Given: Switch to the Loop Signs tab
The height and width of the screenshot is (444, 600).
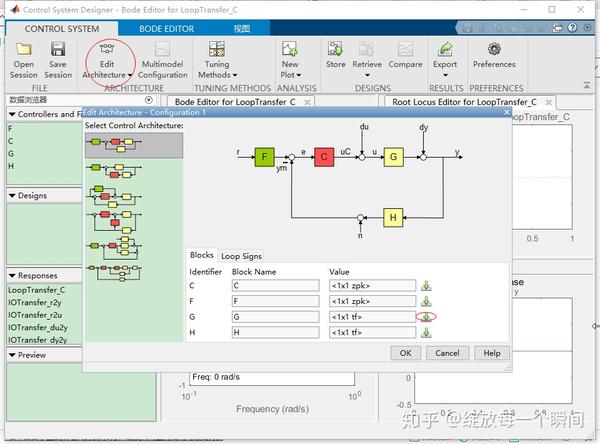Looking at the screenshot, I should tap(241, 256).
